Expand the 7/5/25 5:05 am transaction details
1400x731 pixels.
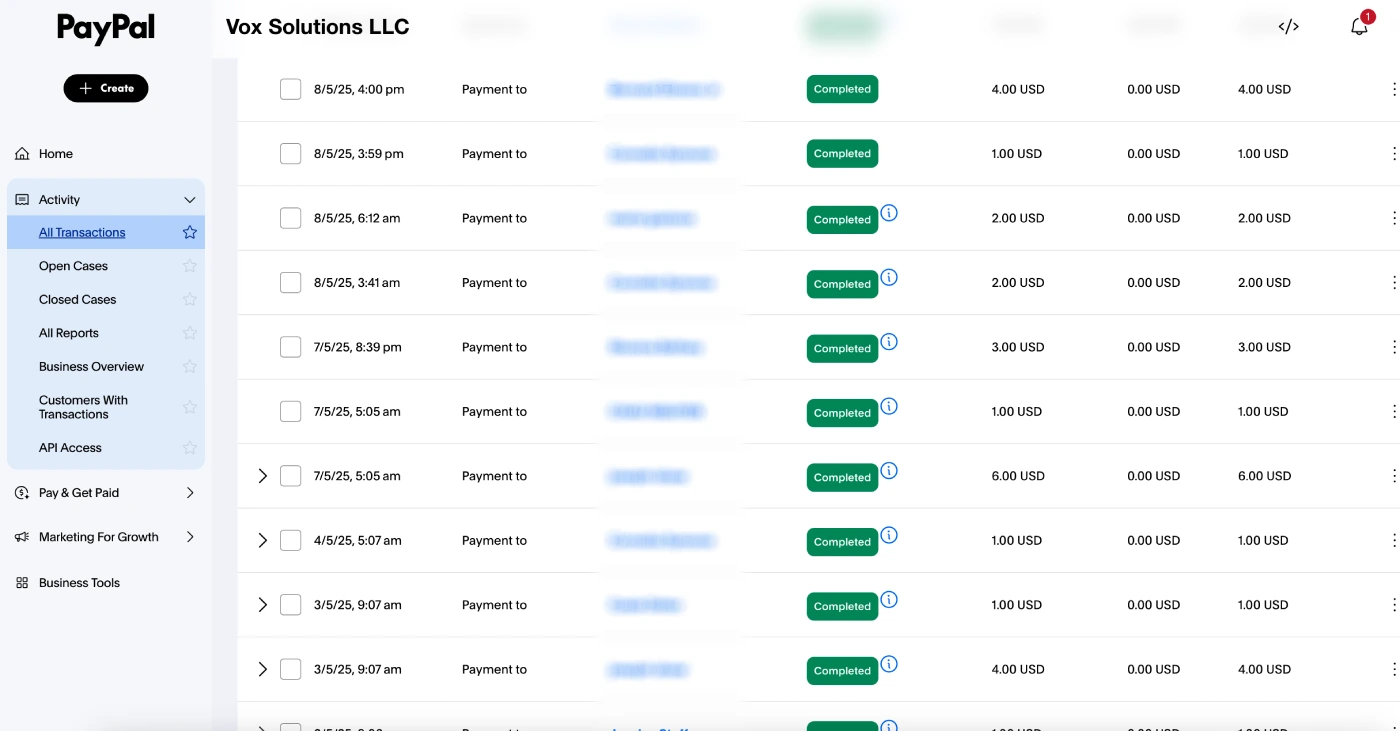coord(263,475)
